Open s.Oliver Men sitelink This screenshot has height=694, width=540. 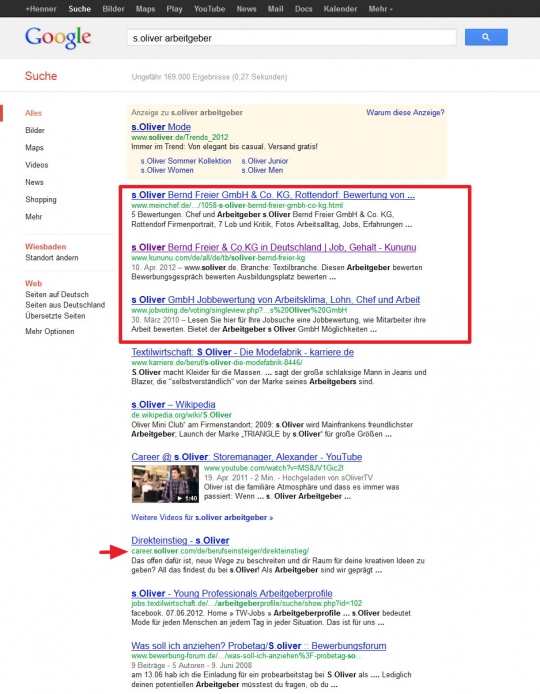click(262, 170)
